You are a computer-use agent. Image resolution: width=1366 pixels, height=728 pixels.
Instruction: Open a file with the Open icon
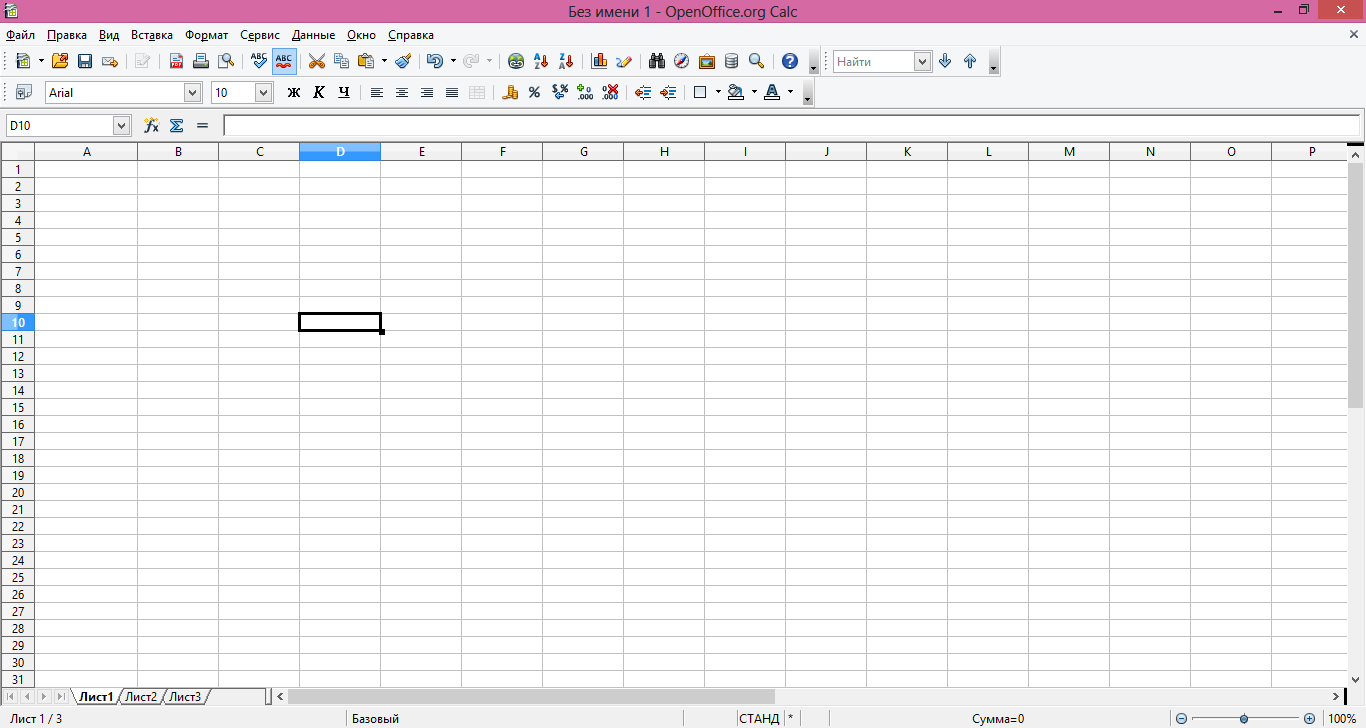pyautogui.click(x=60, y=61)
